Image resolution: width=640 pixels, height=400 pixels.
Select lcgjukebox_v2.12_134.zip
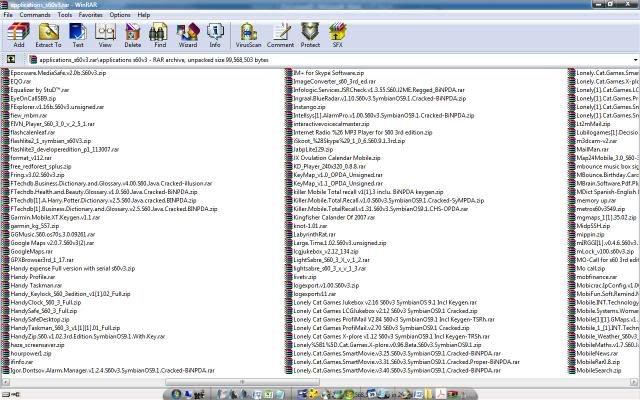click(326, 251)
